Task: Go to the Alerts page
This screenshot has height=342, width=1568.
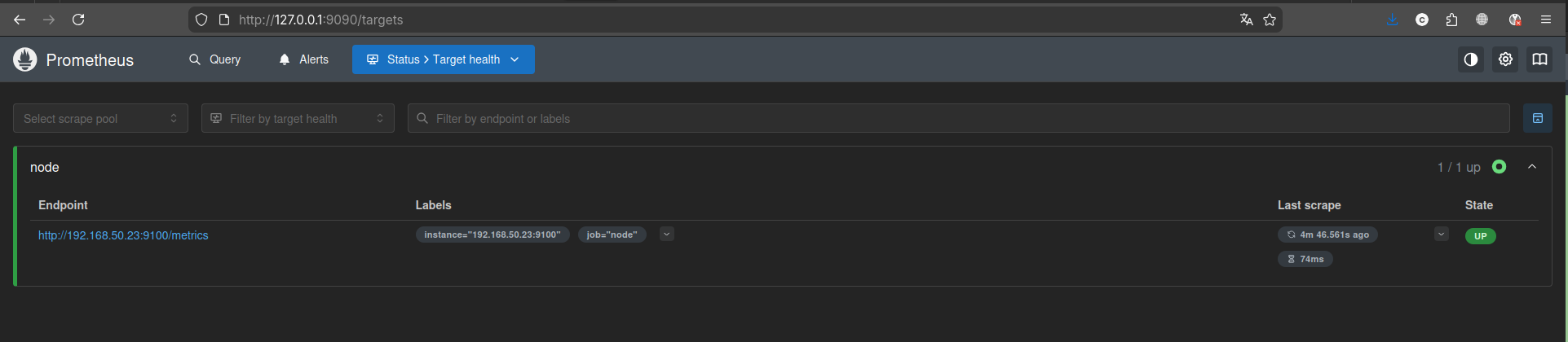Action: click(x=303, y=59)
